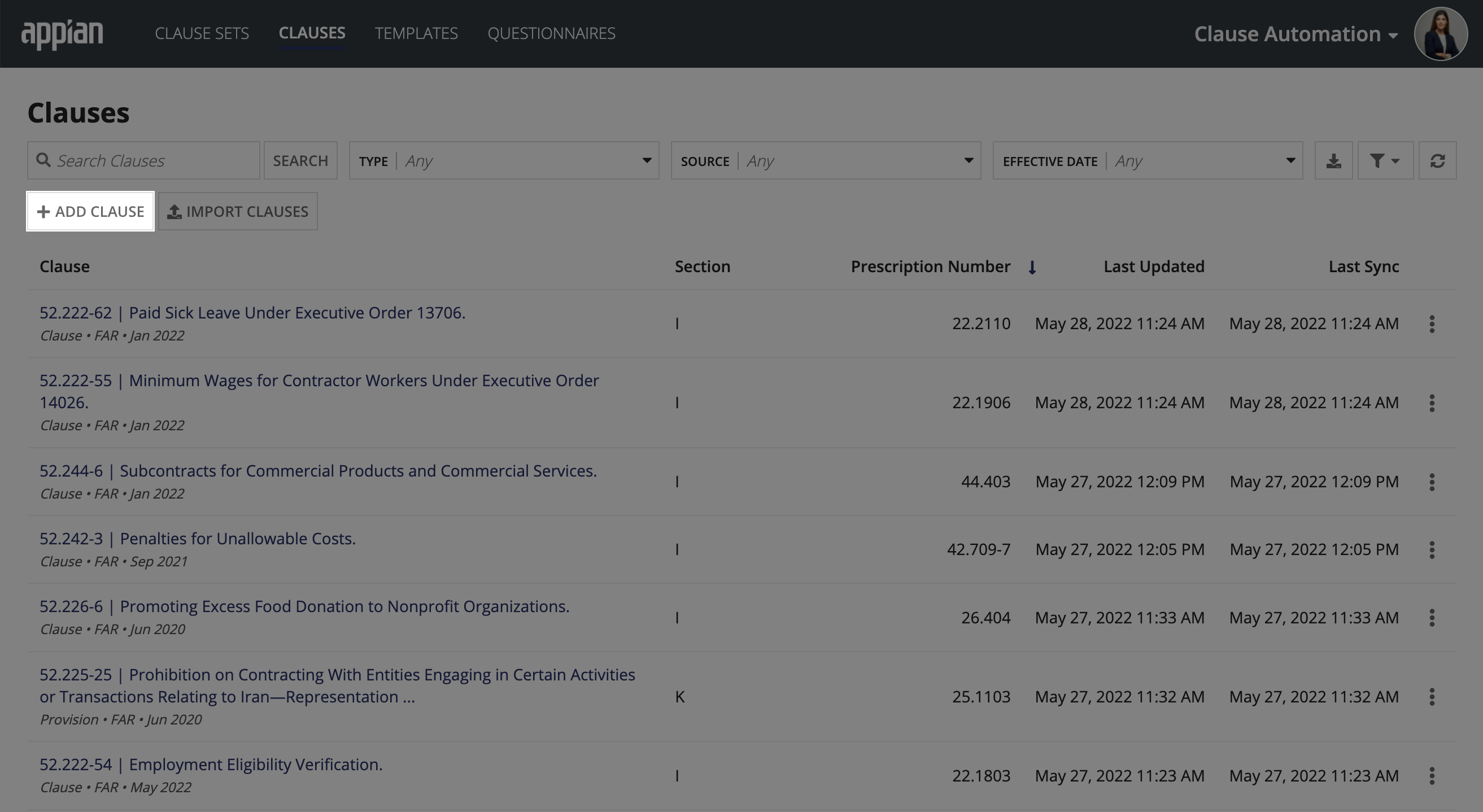The width and height of the screenshot is (1483, 812).
Task: Click the Import Clauses button
Action: pyautogui.click(x=238, y=211)
